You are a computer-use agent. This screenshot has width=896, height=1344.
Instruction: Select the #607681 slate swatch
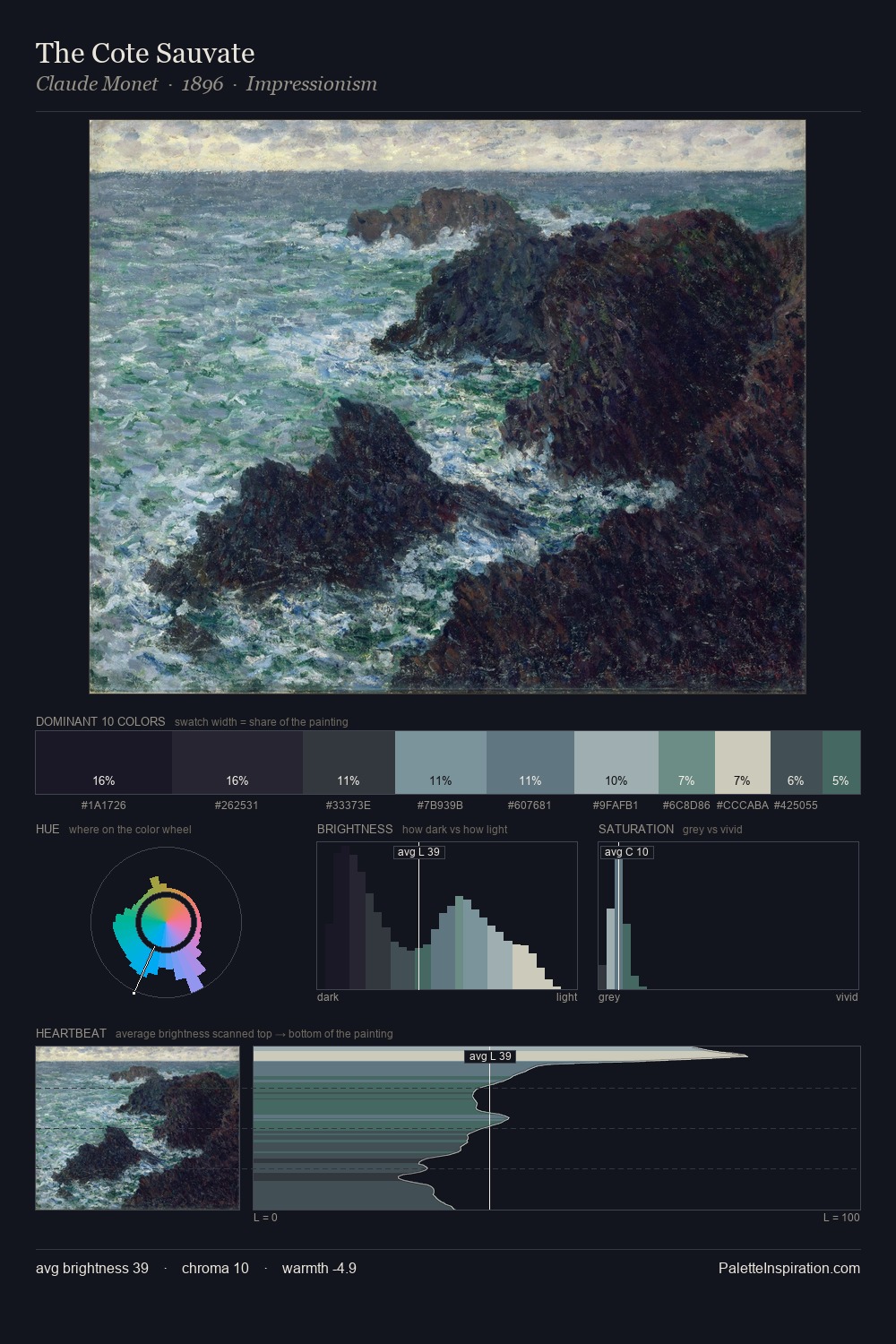coord(530,762)
